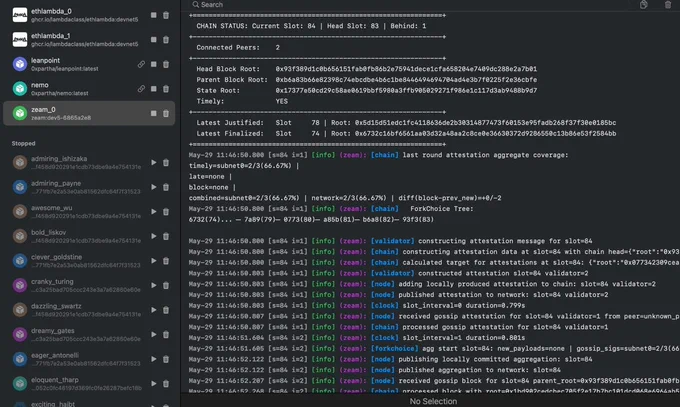This screenshot has height=407, width=680.
Task: Delete the dreamy_gates container
Action: (x=166, y=335)
